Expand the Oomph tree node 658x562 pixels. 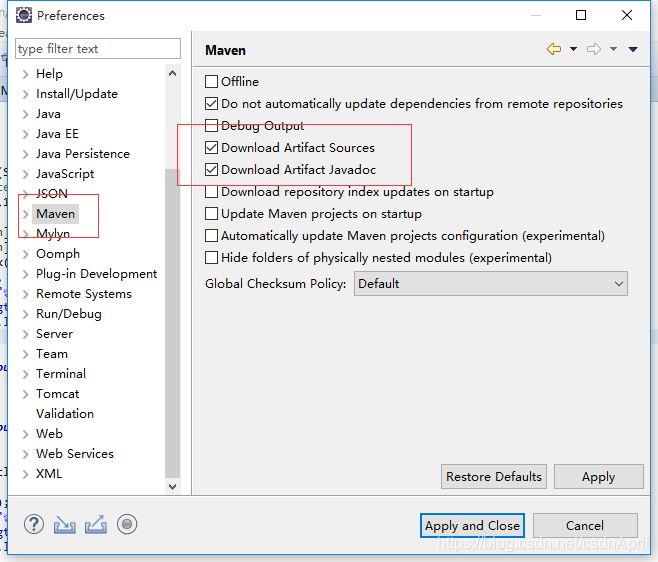[x=26, y=254]
